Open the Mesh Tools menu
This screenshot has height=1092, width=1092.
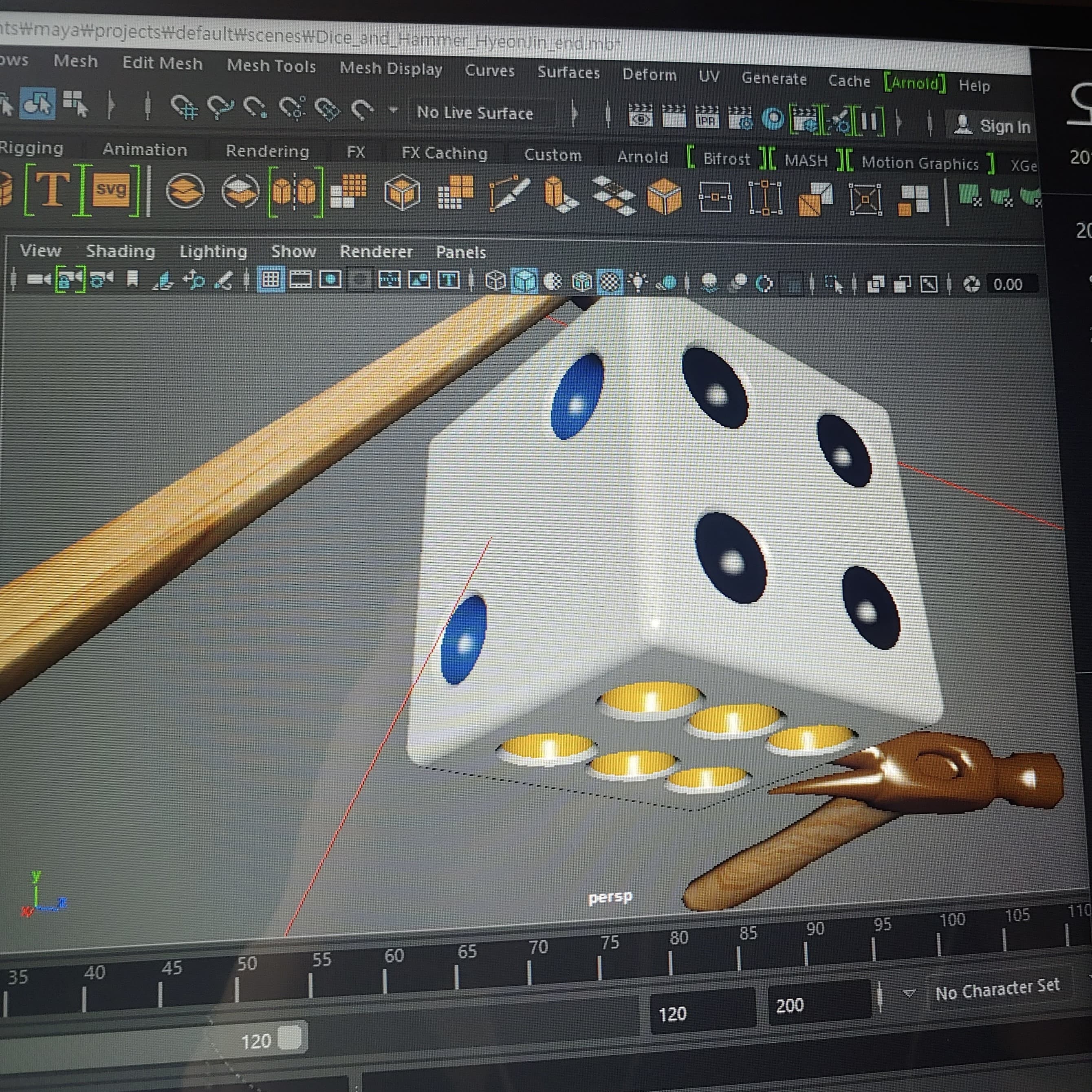[x=271, y=66]
